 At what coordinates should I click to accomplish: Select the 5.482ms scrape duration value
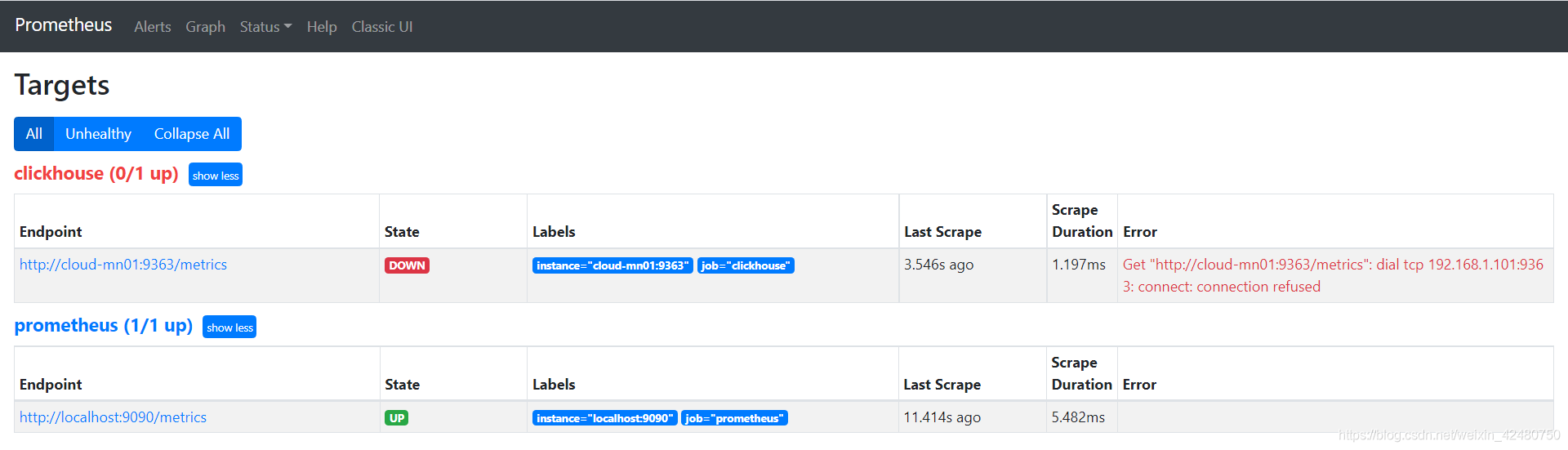[x=1078, y=417]
